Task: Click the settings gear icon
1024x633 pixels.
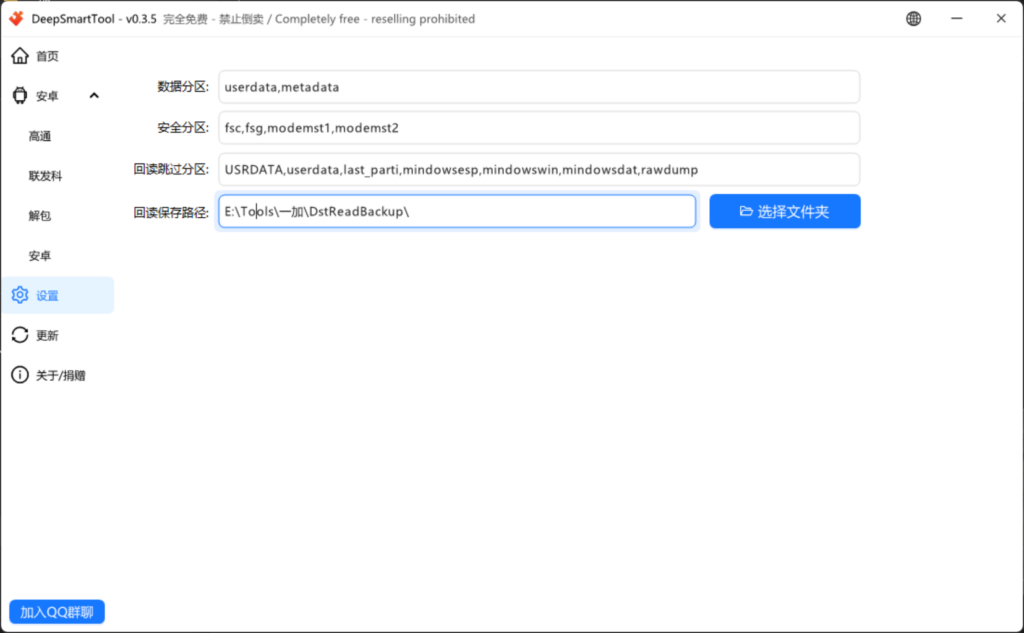Action: click(19, 295)
